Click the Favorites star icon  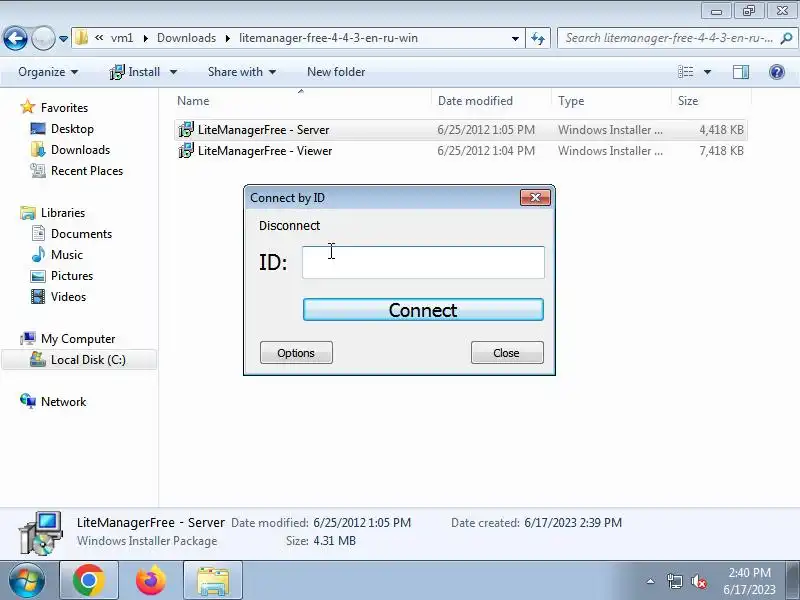tap(28, 107)
